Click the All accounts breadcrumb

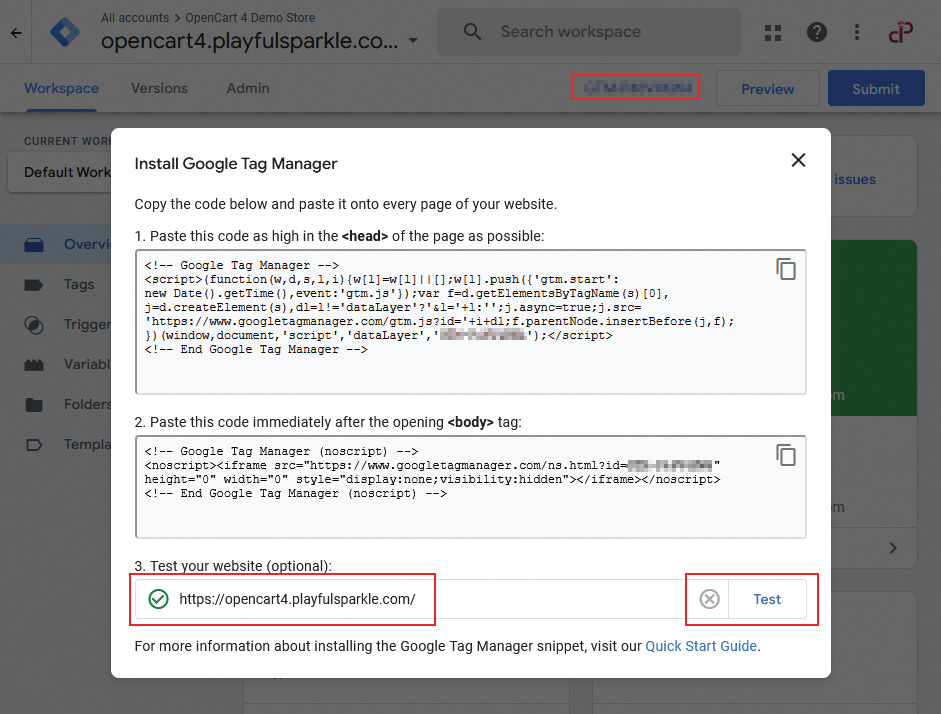click(135, 18)
